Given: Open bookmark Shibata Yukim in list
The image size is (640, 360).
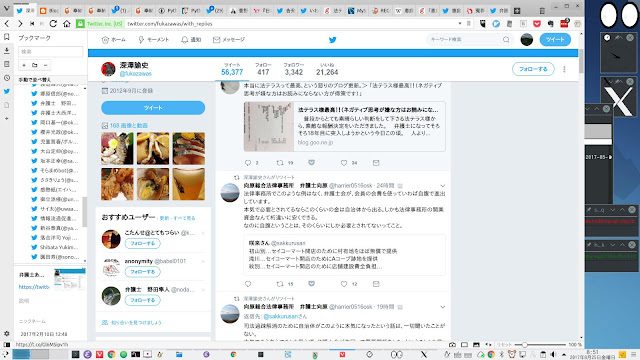Looking at the screenshot, I should click(58, 247).
